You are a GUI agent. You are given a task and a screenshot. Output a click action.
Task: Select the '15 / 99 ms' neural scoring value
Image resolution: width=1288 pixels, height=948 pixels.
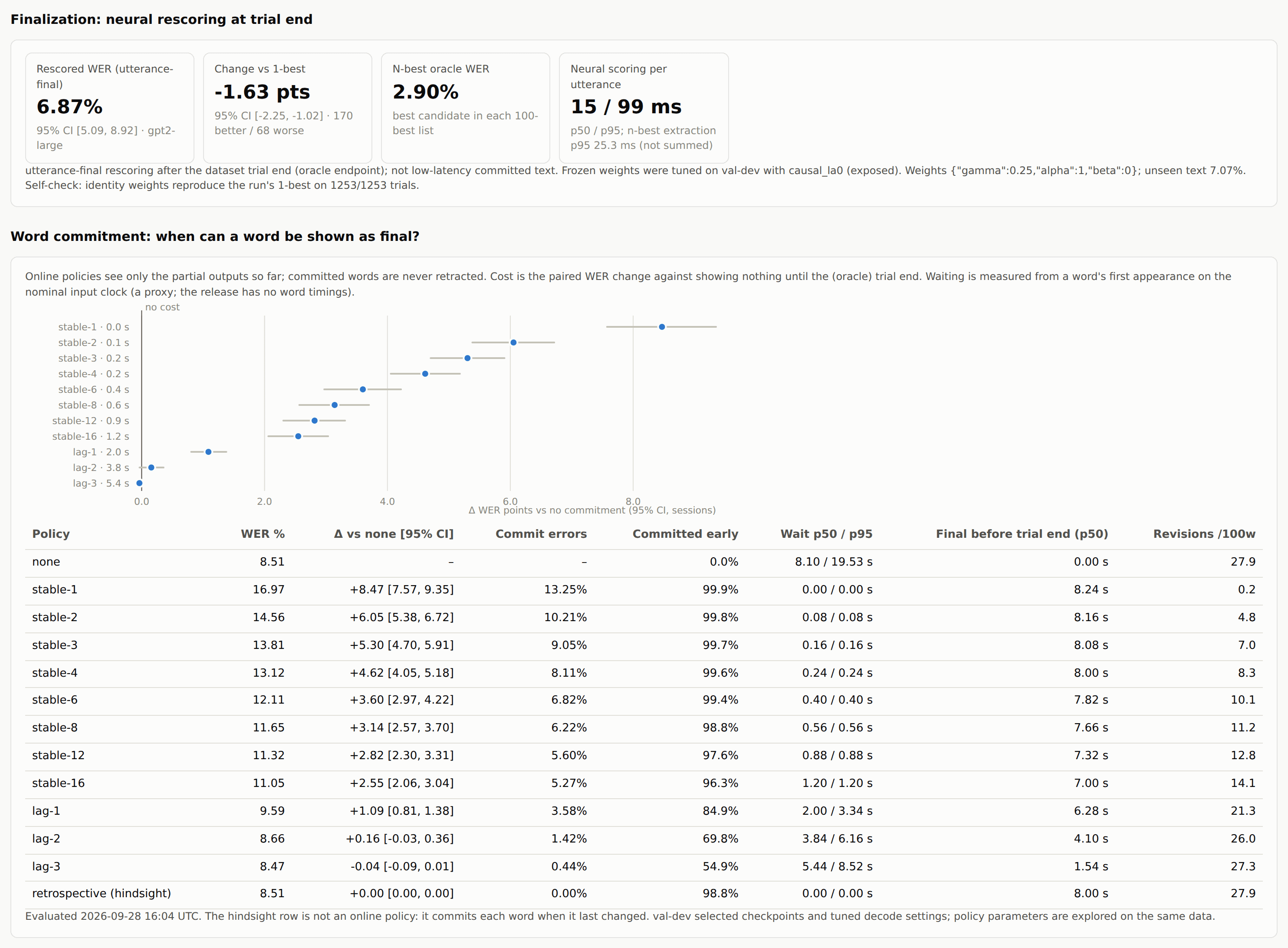[x=626, y=107]
